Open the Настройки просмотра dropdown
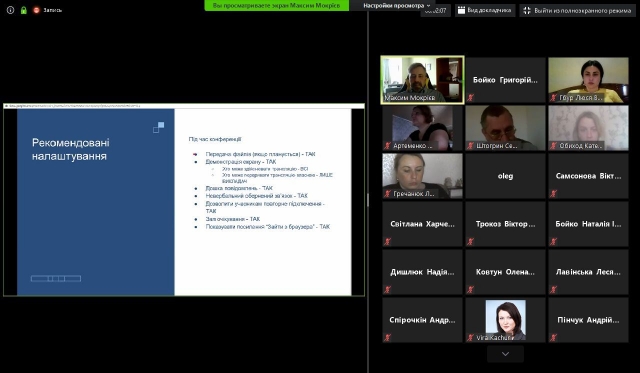Viewport: 640px width, 373px height. tap(396, 6)
